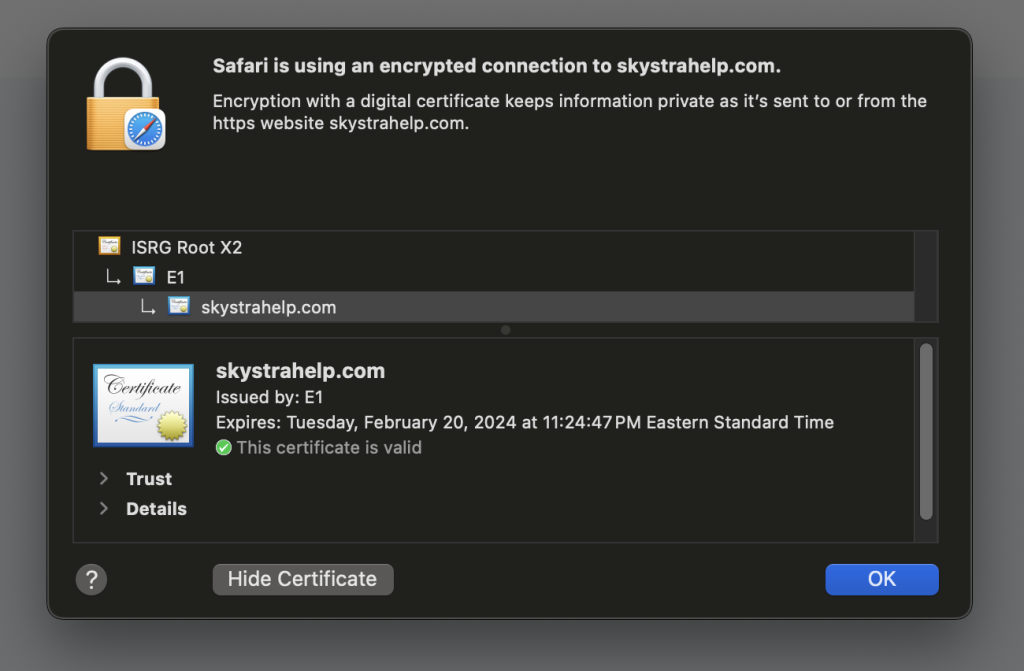Viewport: 1024px width, 671px height.
Task: Click the Details section label
Action: (x=156, y=509)
